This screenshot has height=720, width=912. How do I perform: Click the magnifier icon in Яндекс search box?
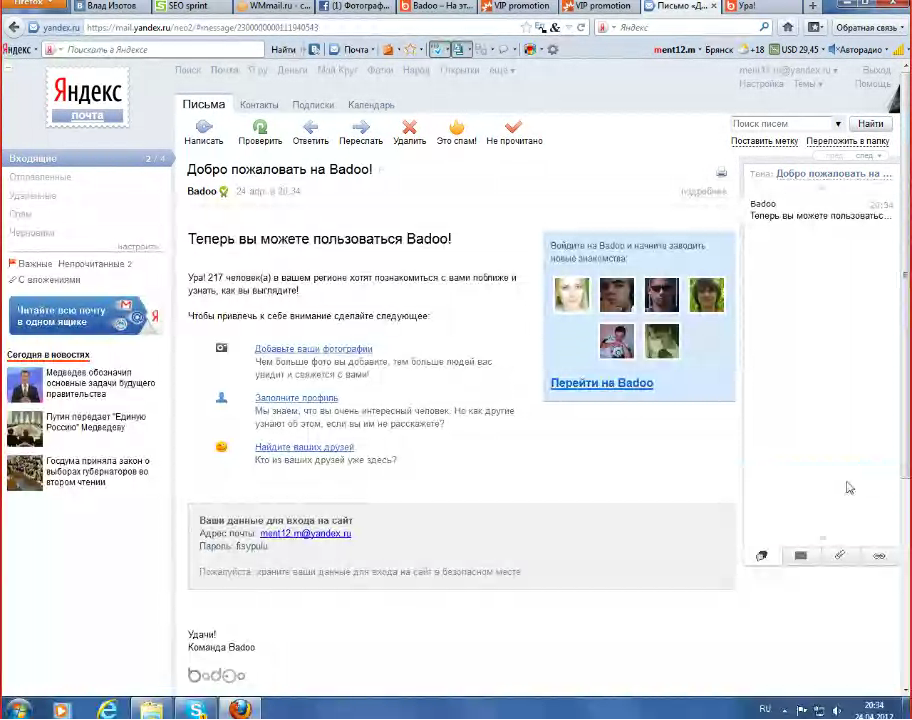pos(764,27)
